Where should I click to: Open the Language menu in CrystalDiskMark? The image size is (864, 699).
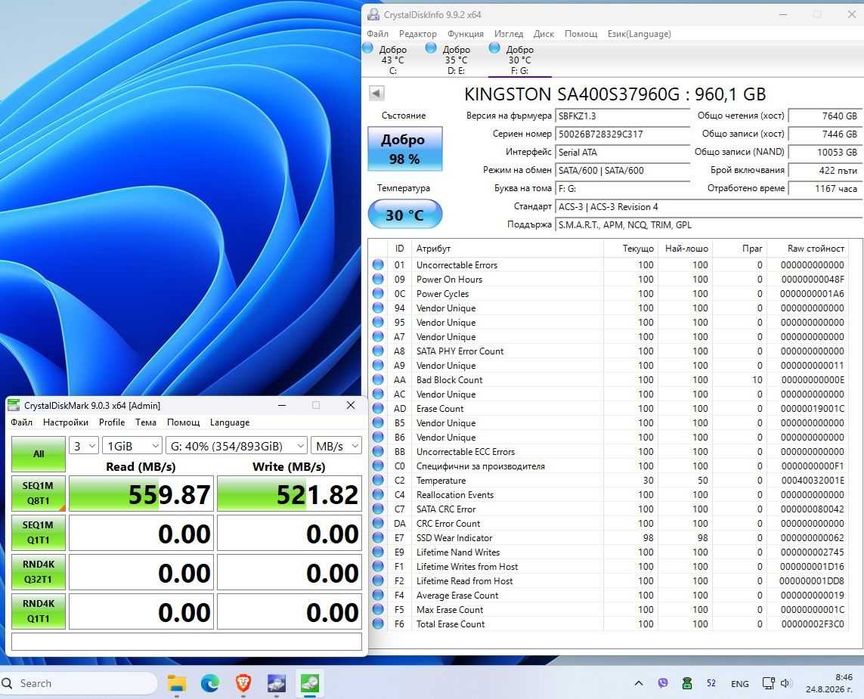pyautogui.click(x=230, y=422)
